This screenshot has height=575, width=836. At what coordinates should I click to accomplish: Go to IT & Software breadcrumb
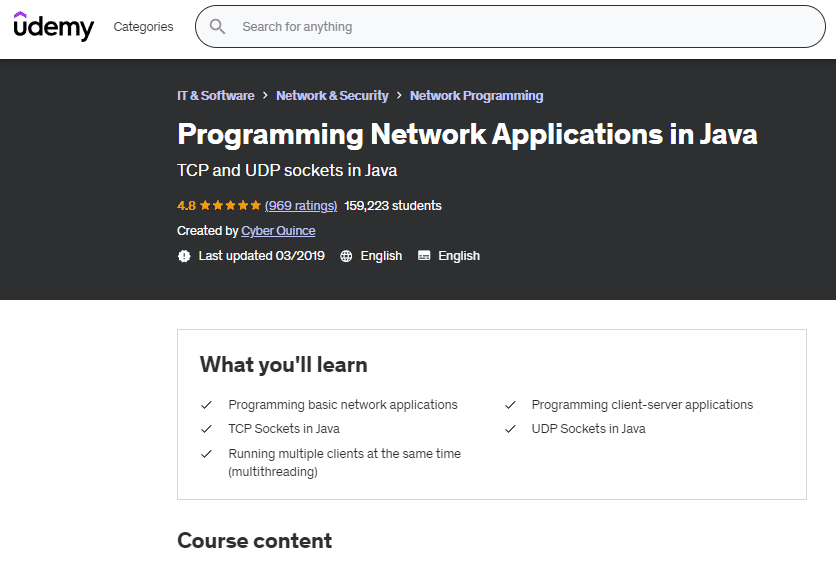point(215,96)
